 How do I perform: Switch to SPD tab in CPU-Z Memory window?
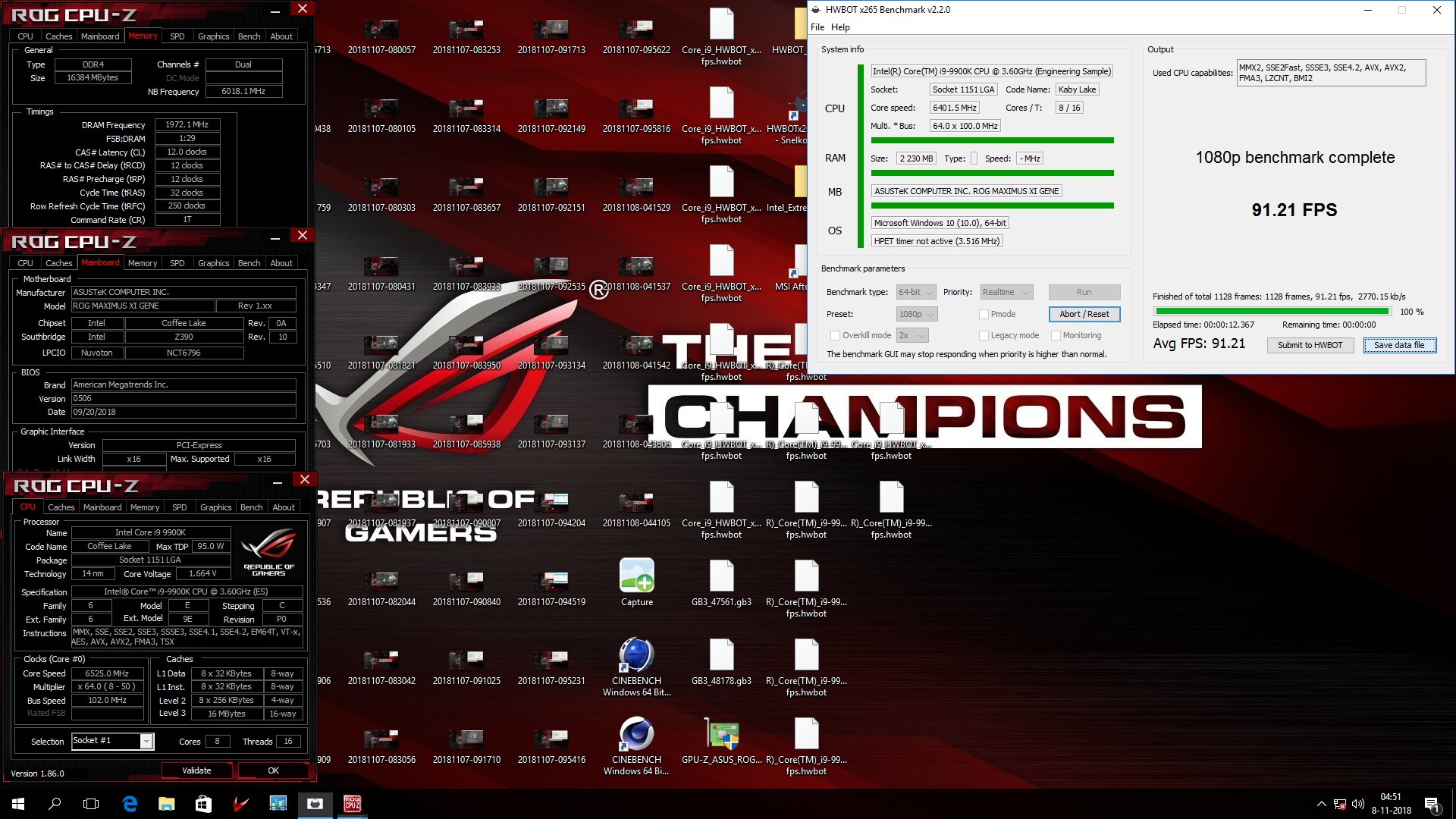[177, 36]
